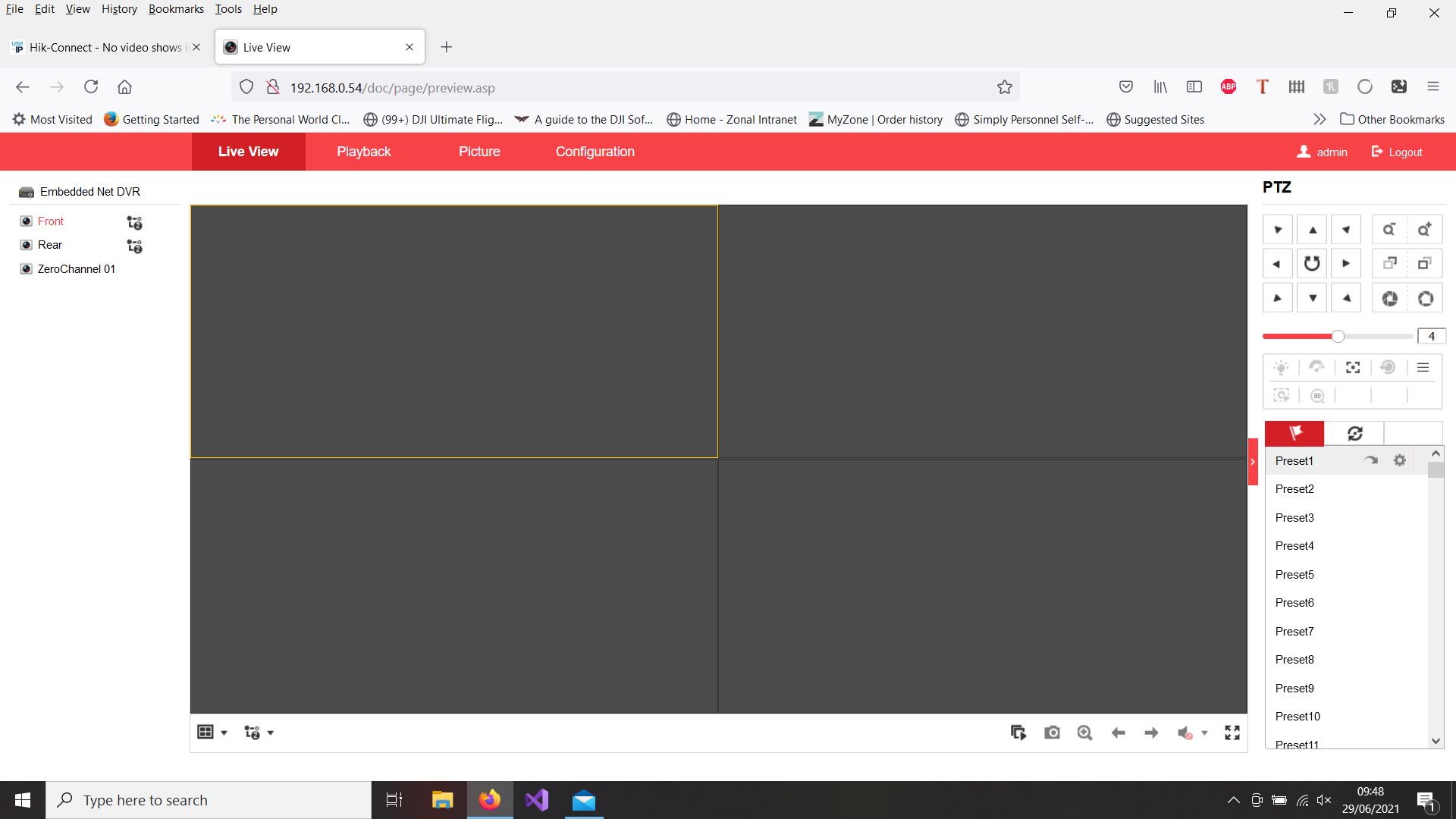Click the snapshot capture icon
Viewport: 1456px width, 819px height.
click(x=1050, y=732)
